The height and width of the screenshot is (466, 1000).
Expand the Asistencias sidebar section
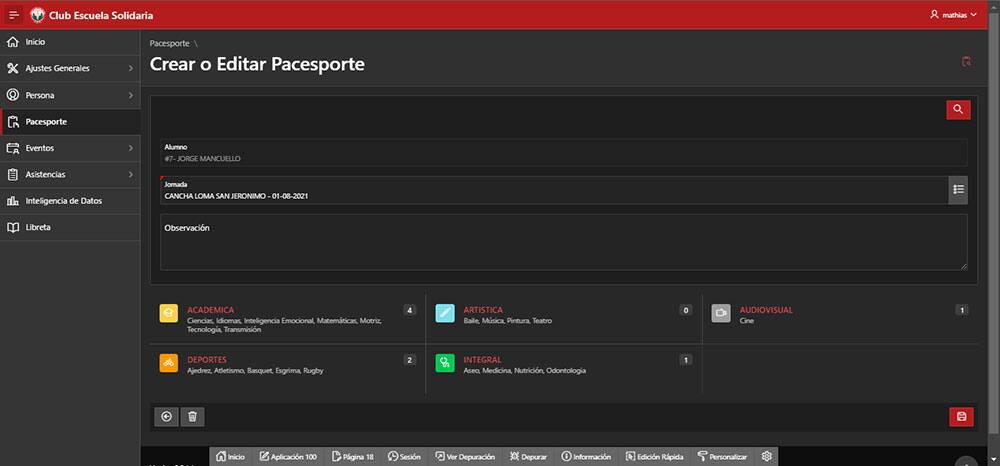tap(70, 174)
